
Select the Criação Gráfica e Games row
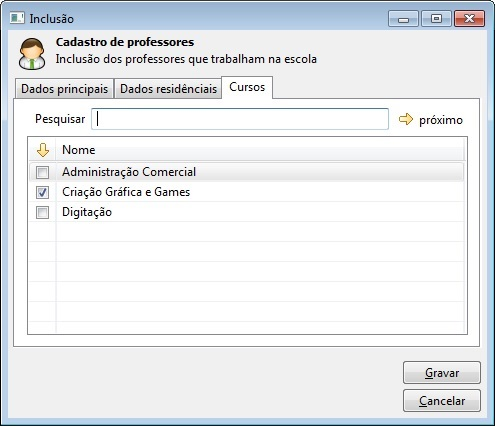(x=247, y=192)
